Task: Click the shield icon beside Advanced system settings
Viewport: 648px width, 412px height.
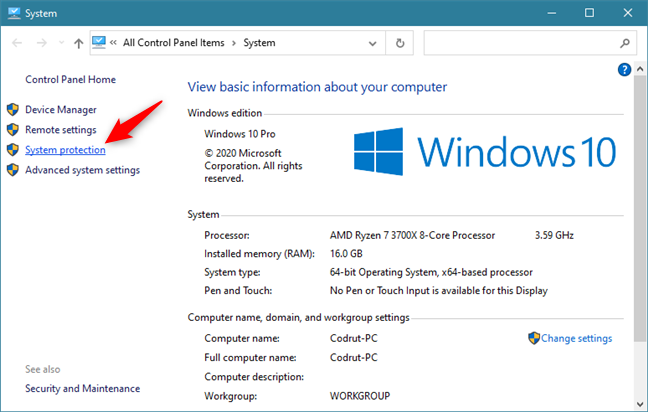Action: tap(12, 170)
